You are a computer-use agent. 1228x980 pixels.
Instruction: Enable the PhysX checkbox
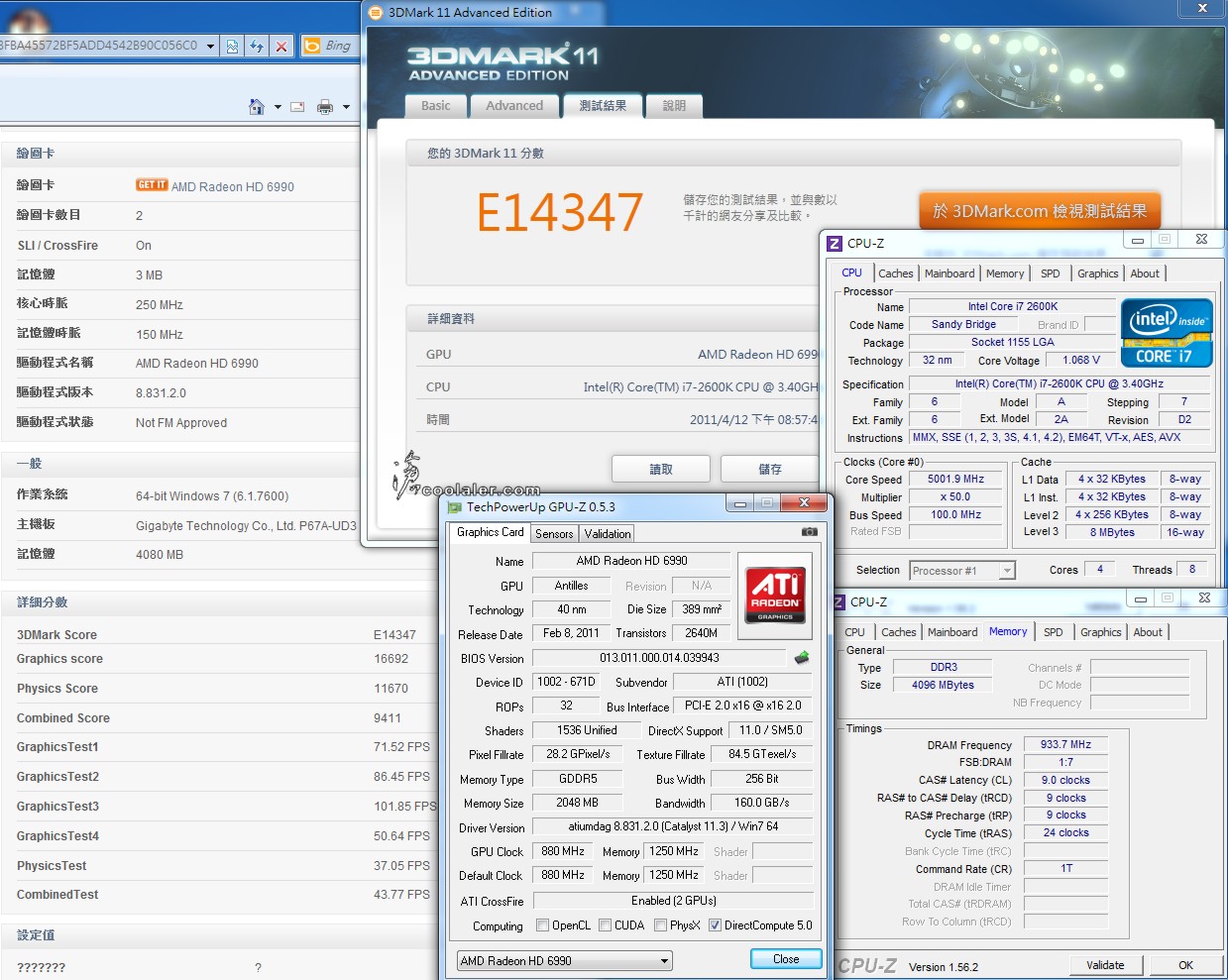[660, 926]
